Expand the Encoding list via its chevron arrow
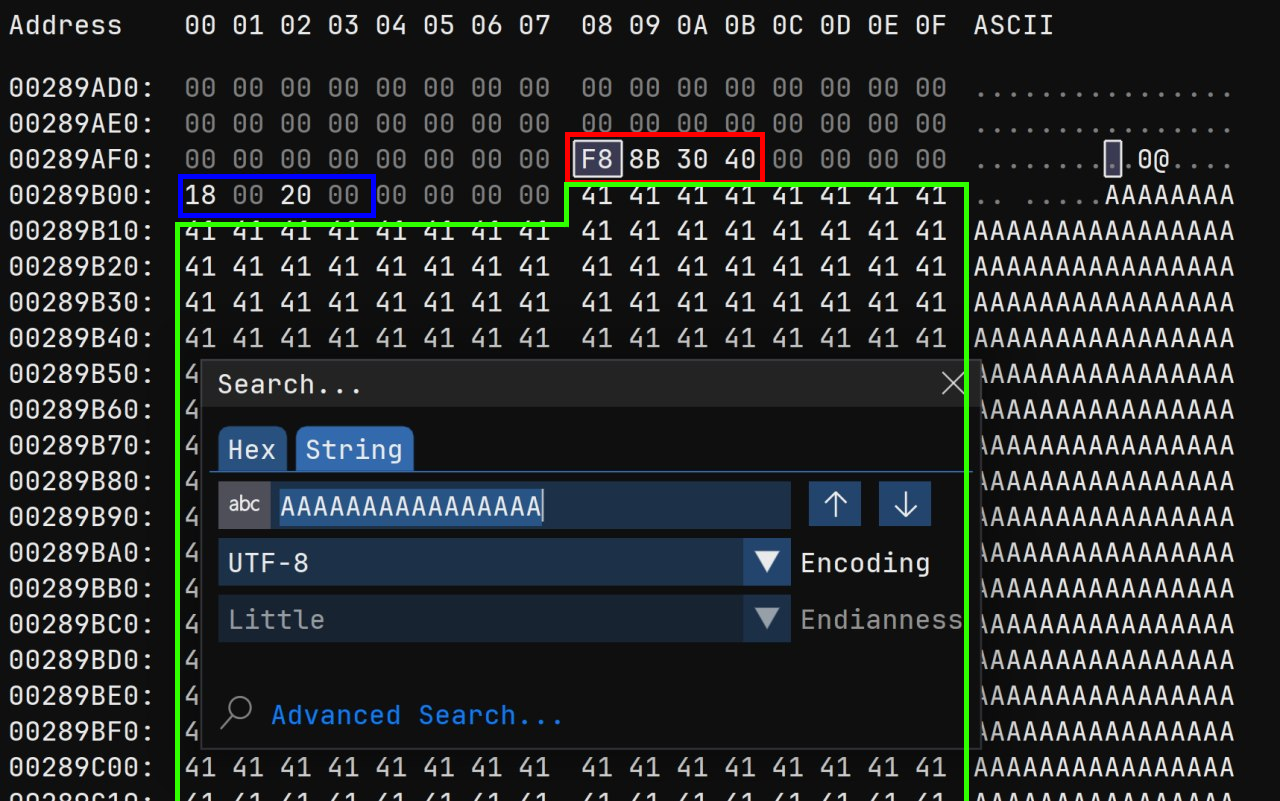Screen dimensions: 1280x801 [x=767, y=562]
